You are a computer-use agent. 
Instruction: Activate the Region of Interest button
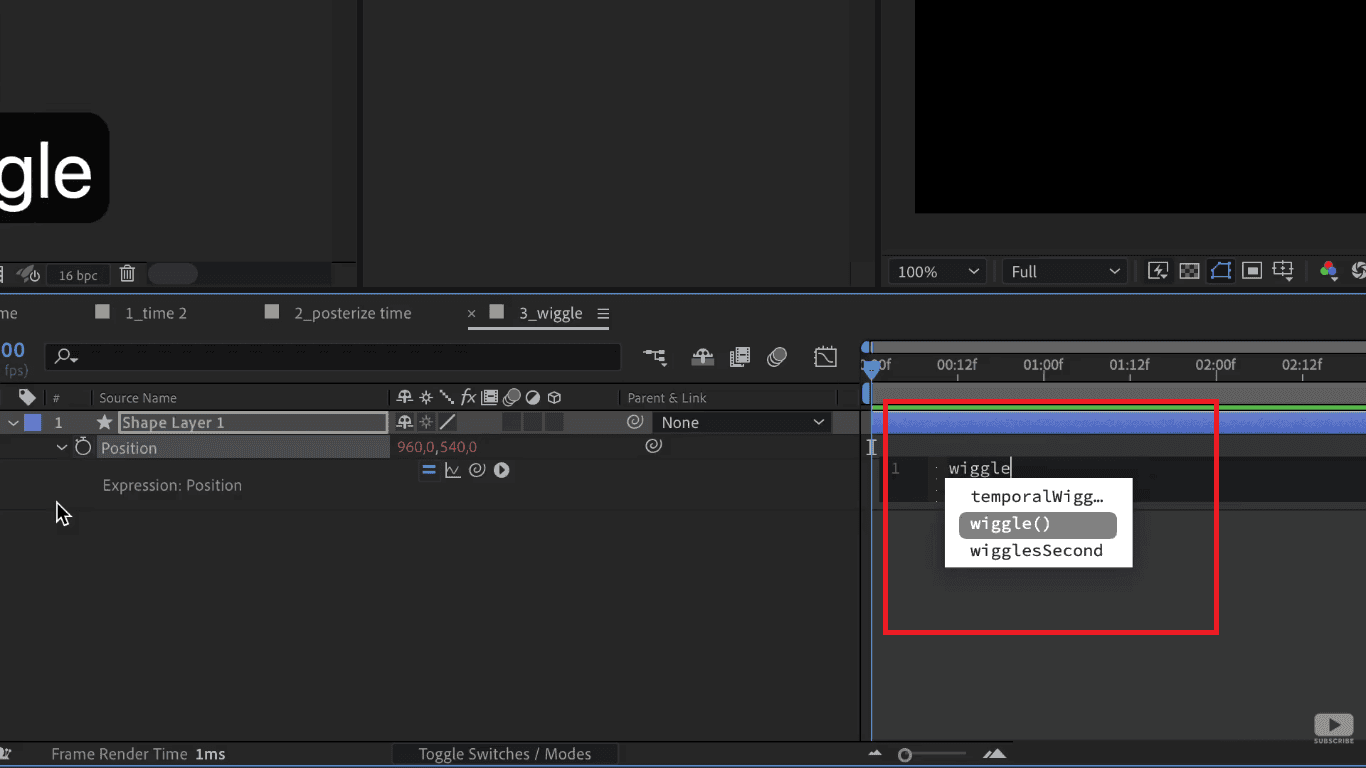click(x=1252, y=271)
